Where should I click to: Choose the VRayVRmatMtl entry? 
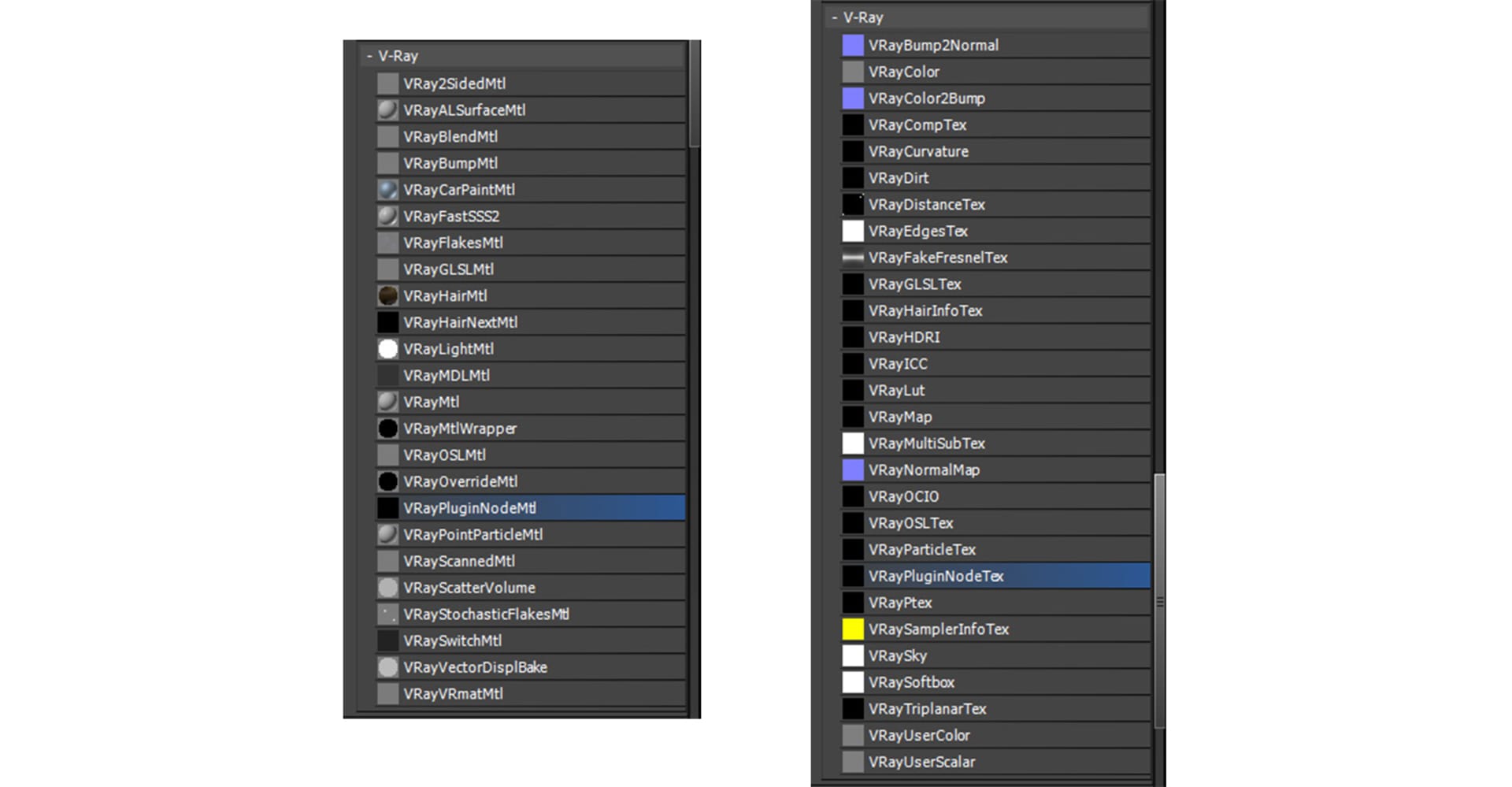(x=531, y=693)
